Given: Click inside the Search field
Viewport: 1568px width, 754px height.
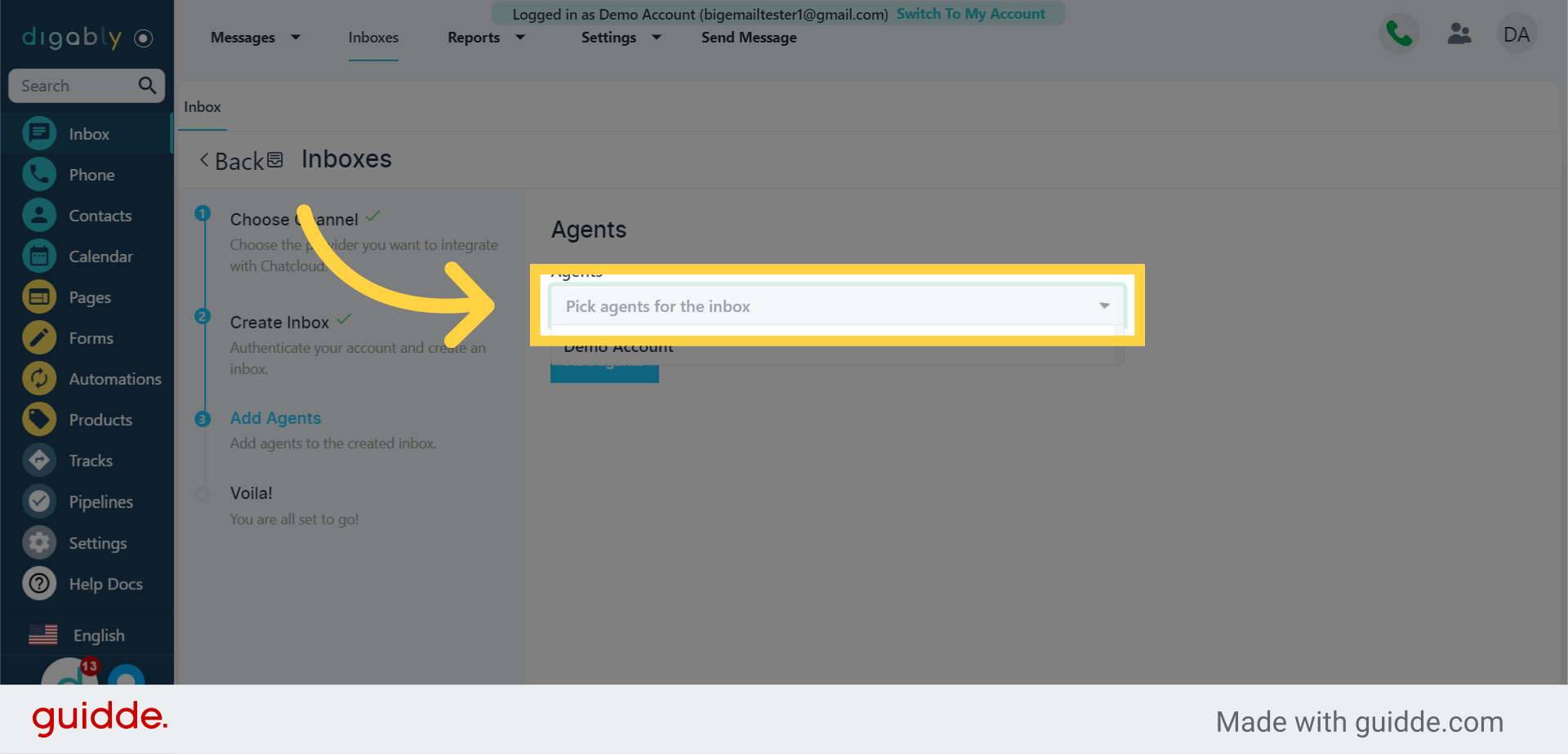Looking at the screenshot, I should tap(73, 85).
